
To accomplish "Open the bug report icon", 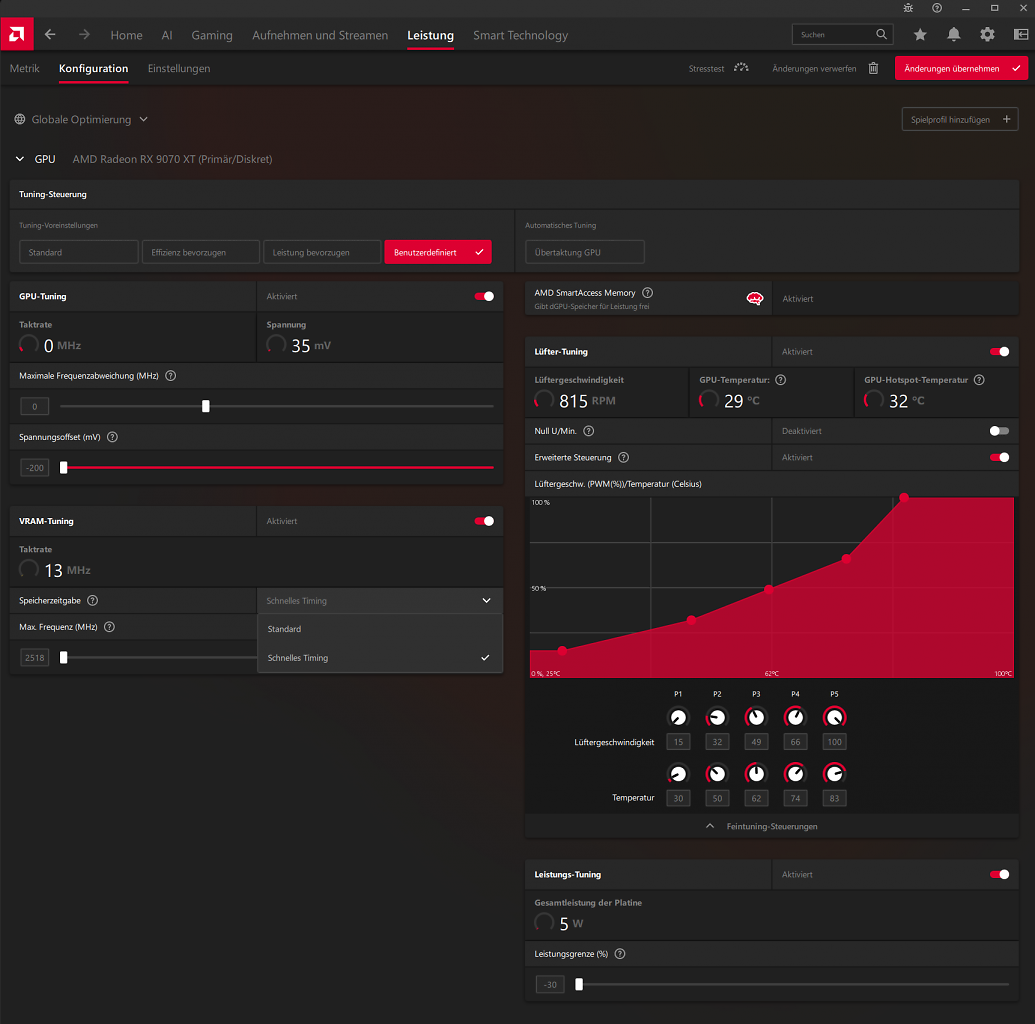I will coord(908,8).
